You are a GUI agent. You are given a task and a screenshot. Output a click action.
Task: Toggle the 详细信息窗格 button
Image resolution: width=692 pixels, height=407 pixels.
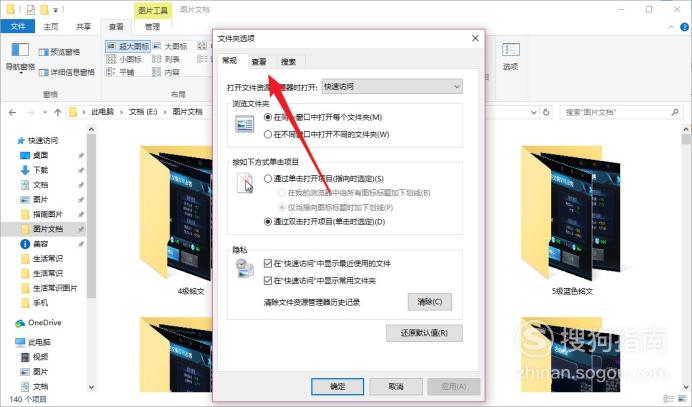(x=67, y=72)
